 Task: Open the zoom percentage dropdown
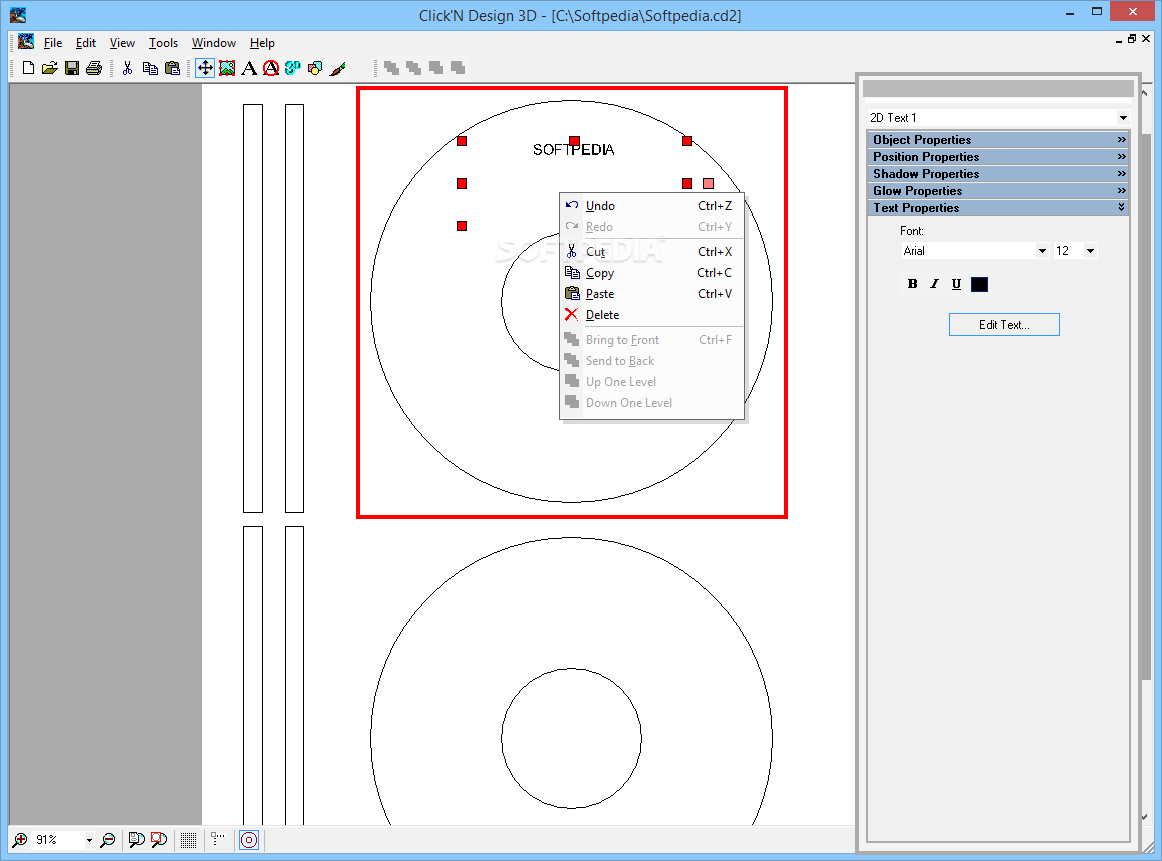[x=89, y=840]
